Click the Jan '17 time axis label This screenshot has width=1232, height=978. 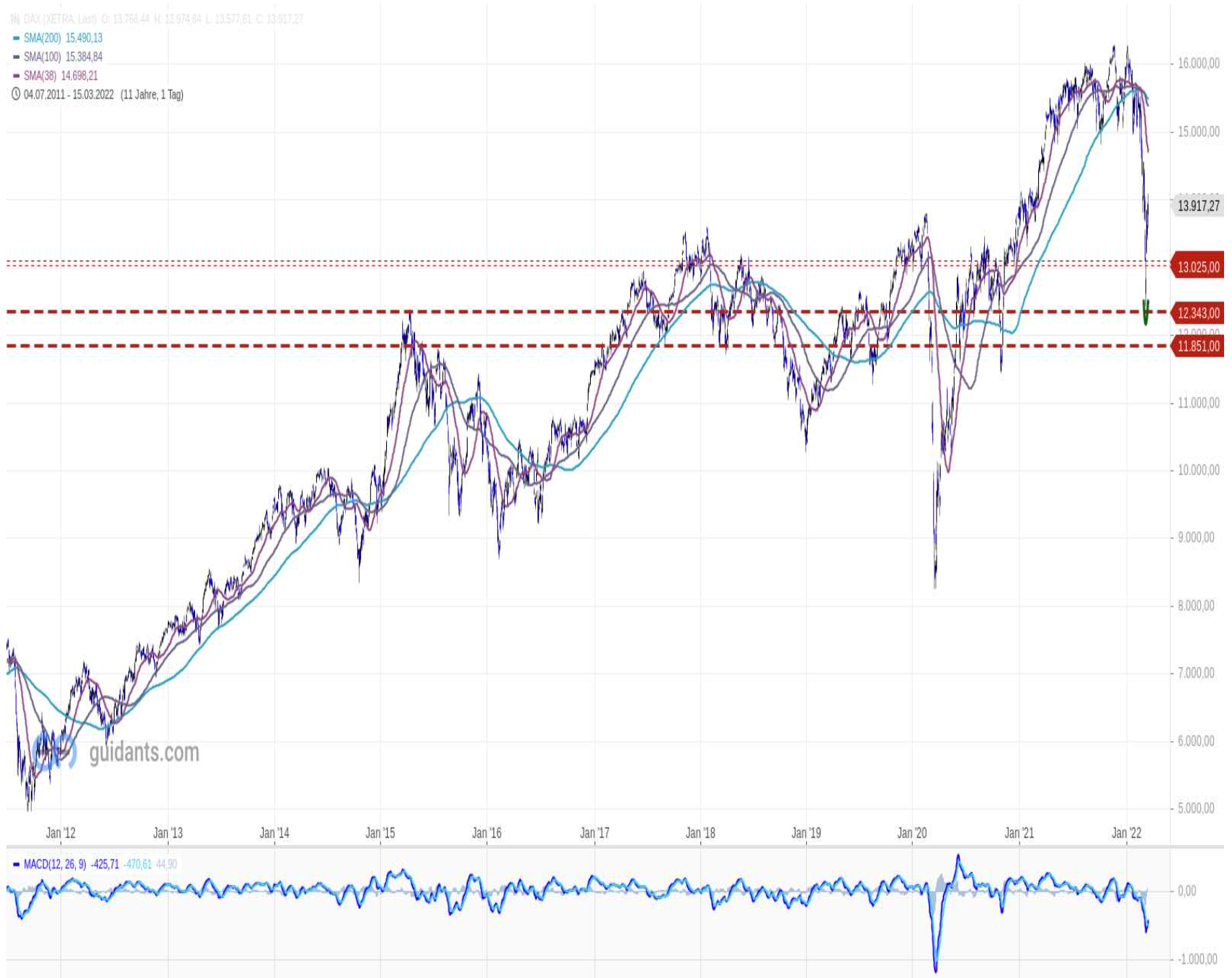click(594, 833)
